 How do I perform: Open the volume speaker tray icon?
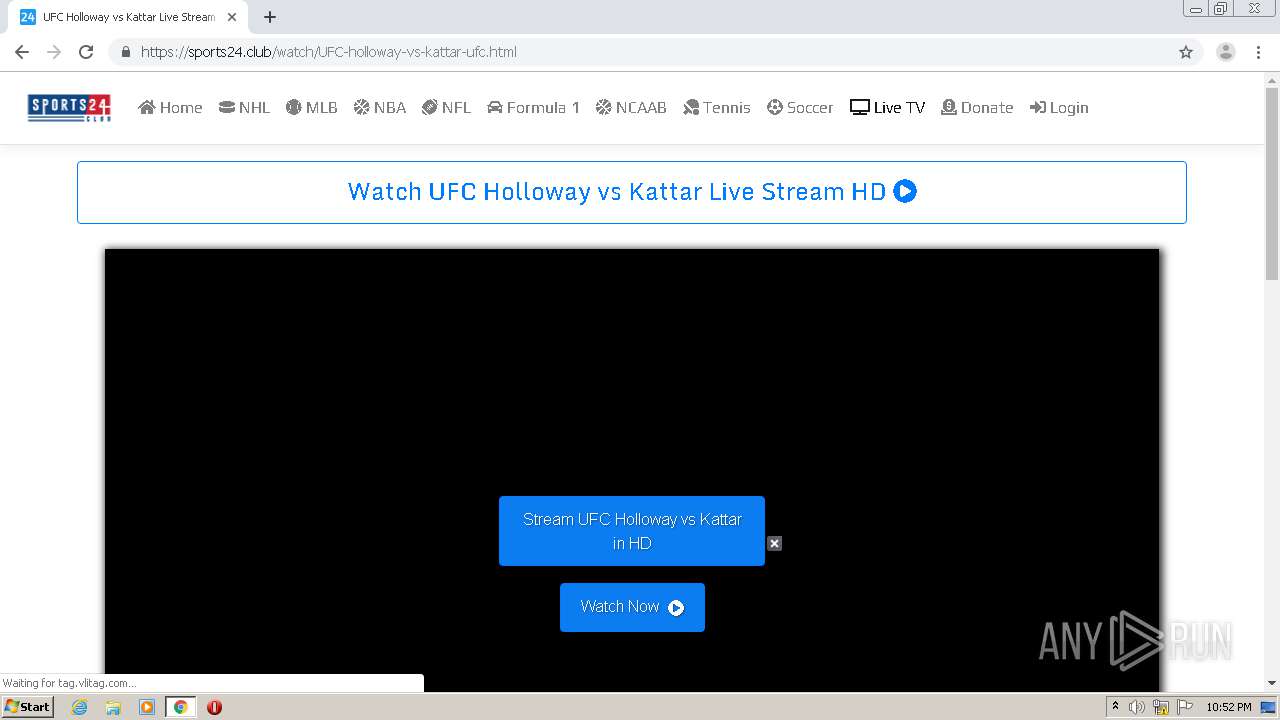(x=1137, y=707)
